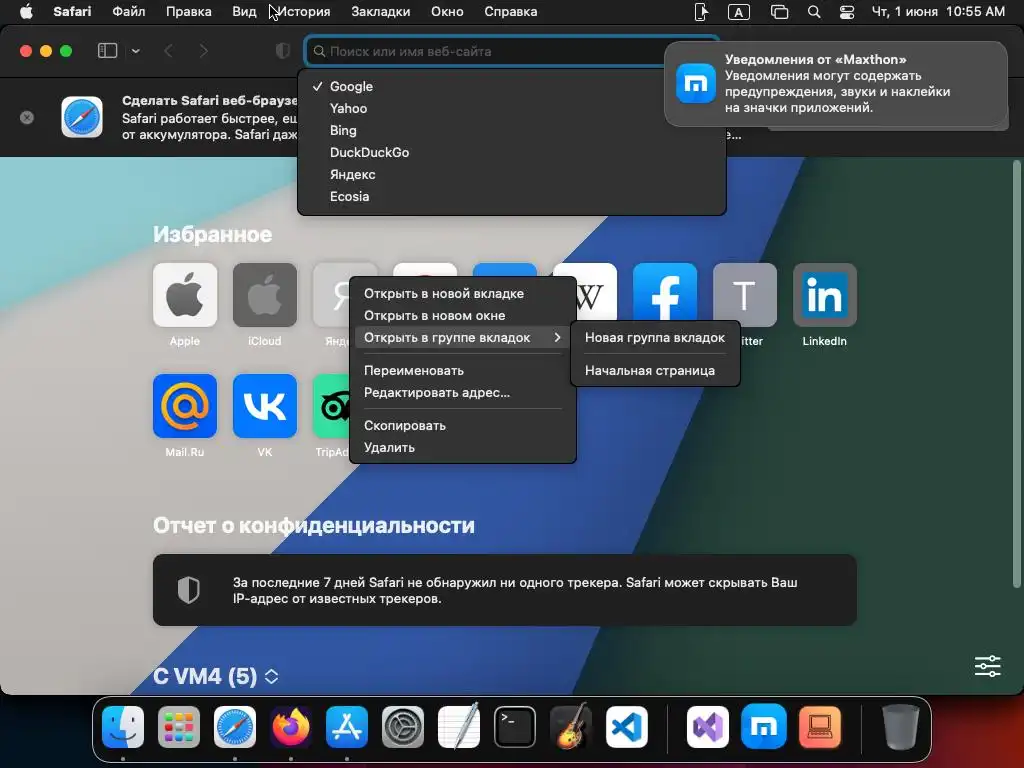Viewport: 1024px width, 768px height.
Task: Open the Apple favorite tile
Action: 185,295
